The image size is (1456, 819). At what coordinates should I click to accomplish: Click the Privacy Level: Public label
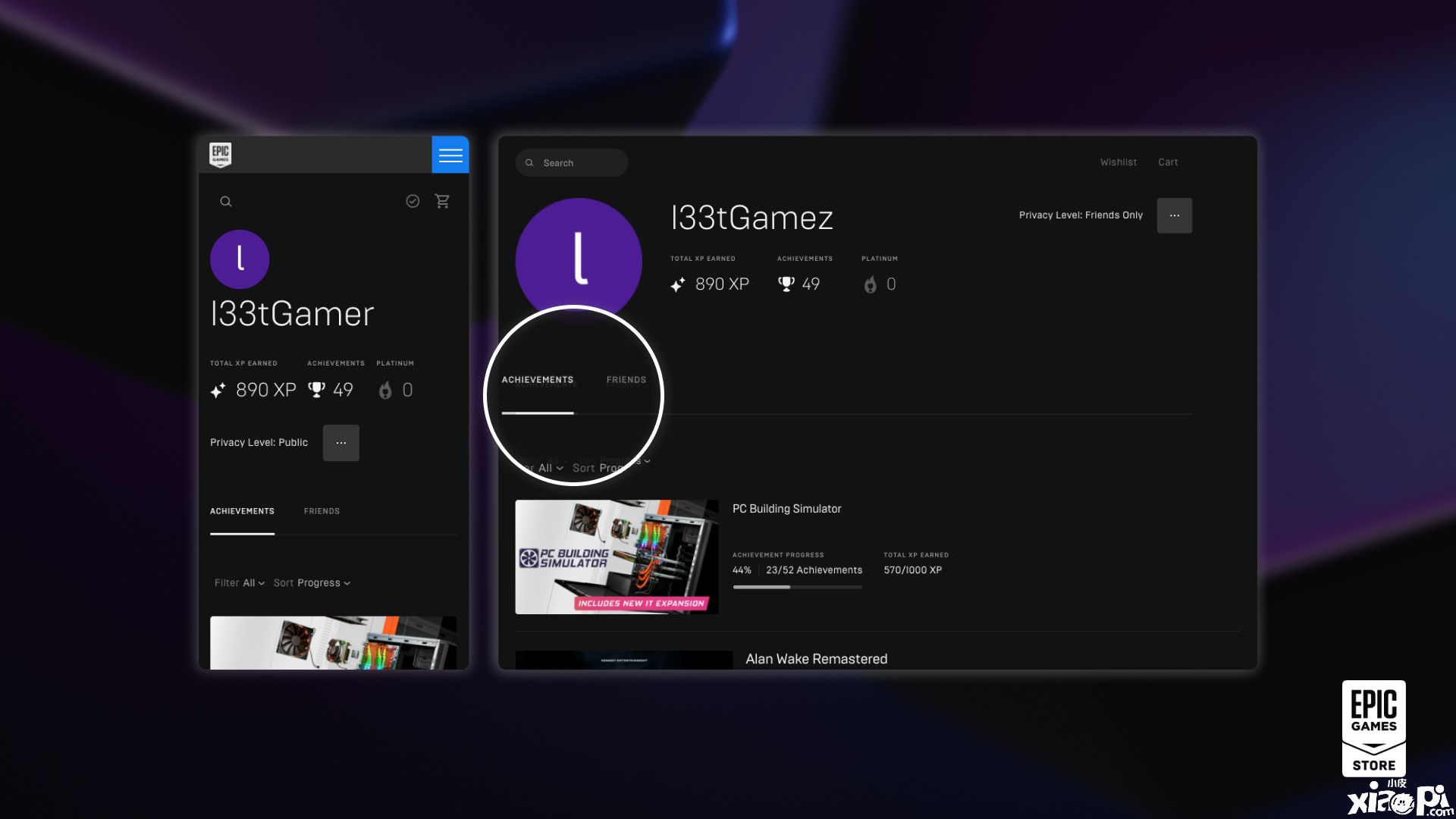point(259,443)
